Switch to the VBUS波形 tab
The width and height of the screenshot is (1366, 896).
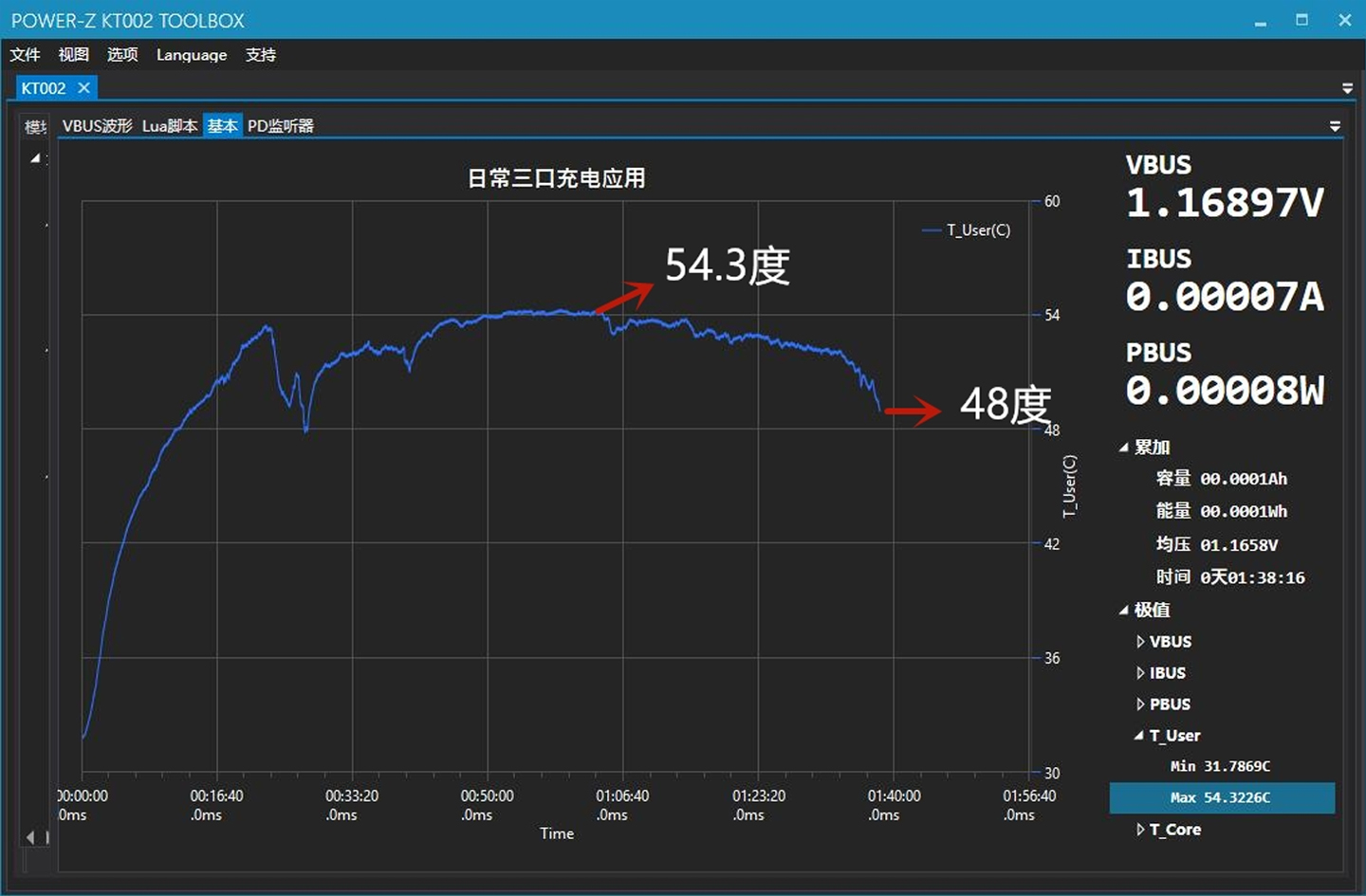point(97,126)
